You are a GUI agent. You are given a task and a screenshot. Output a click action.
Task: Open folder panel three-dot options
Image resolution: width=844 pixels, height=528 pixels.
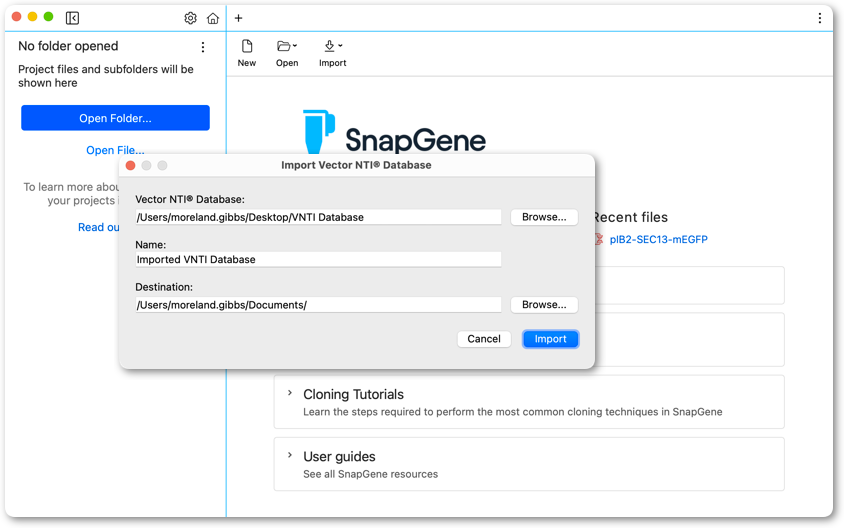tap(203, 47)
